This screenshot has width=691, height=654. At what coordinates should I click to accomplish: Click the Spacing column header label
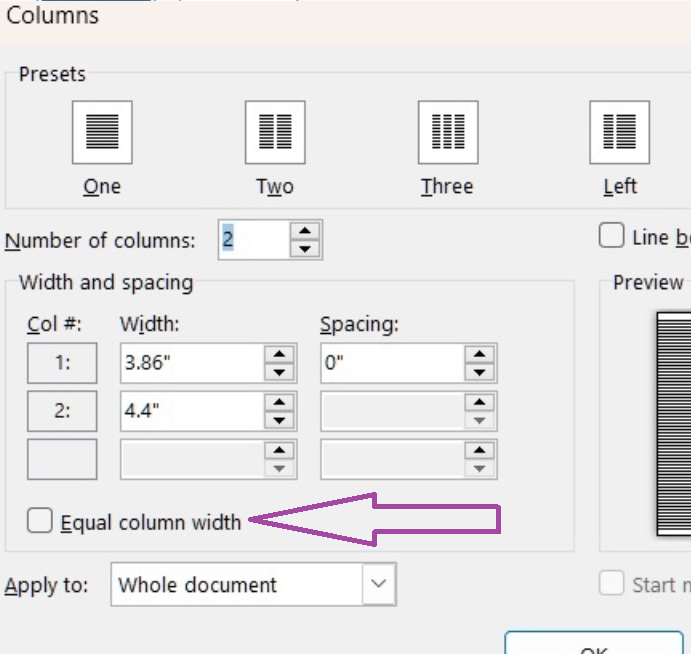click(359, 325)
